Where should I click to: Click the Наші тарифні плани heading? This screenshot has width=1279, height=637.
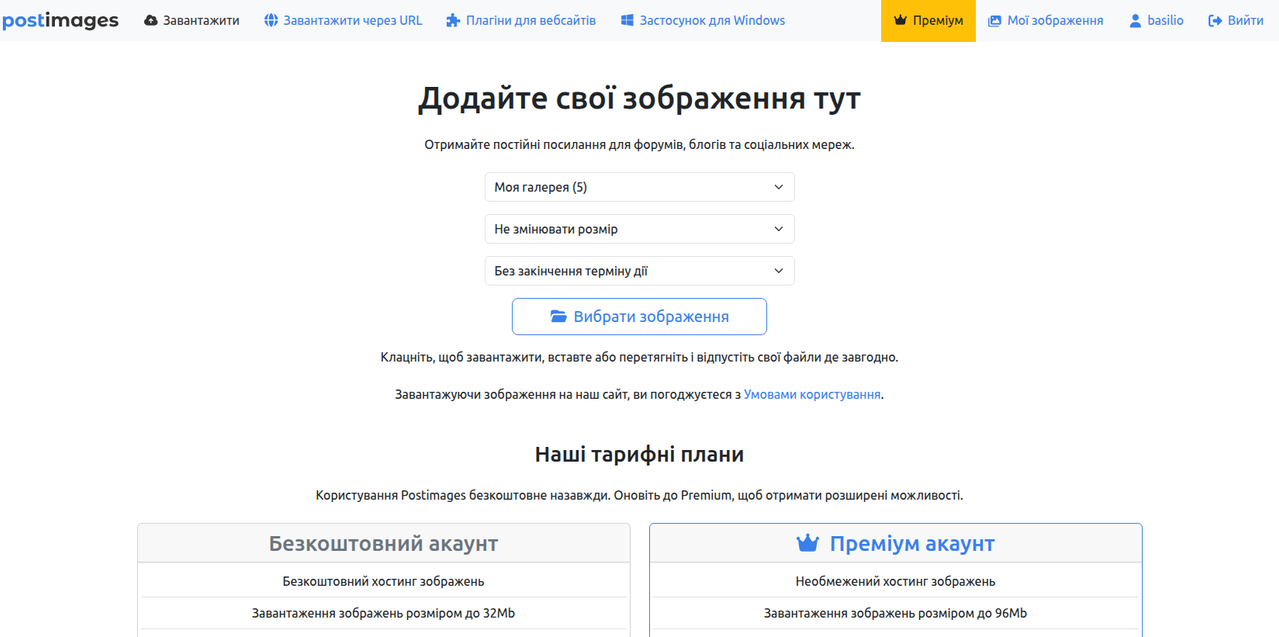tap(640, 455)
